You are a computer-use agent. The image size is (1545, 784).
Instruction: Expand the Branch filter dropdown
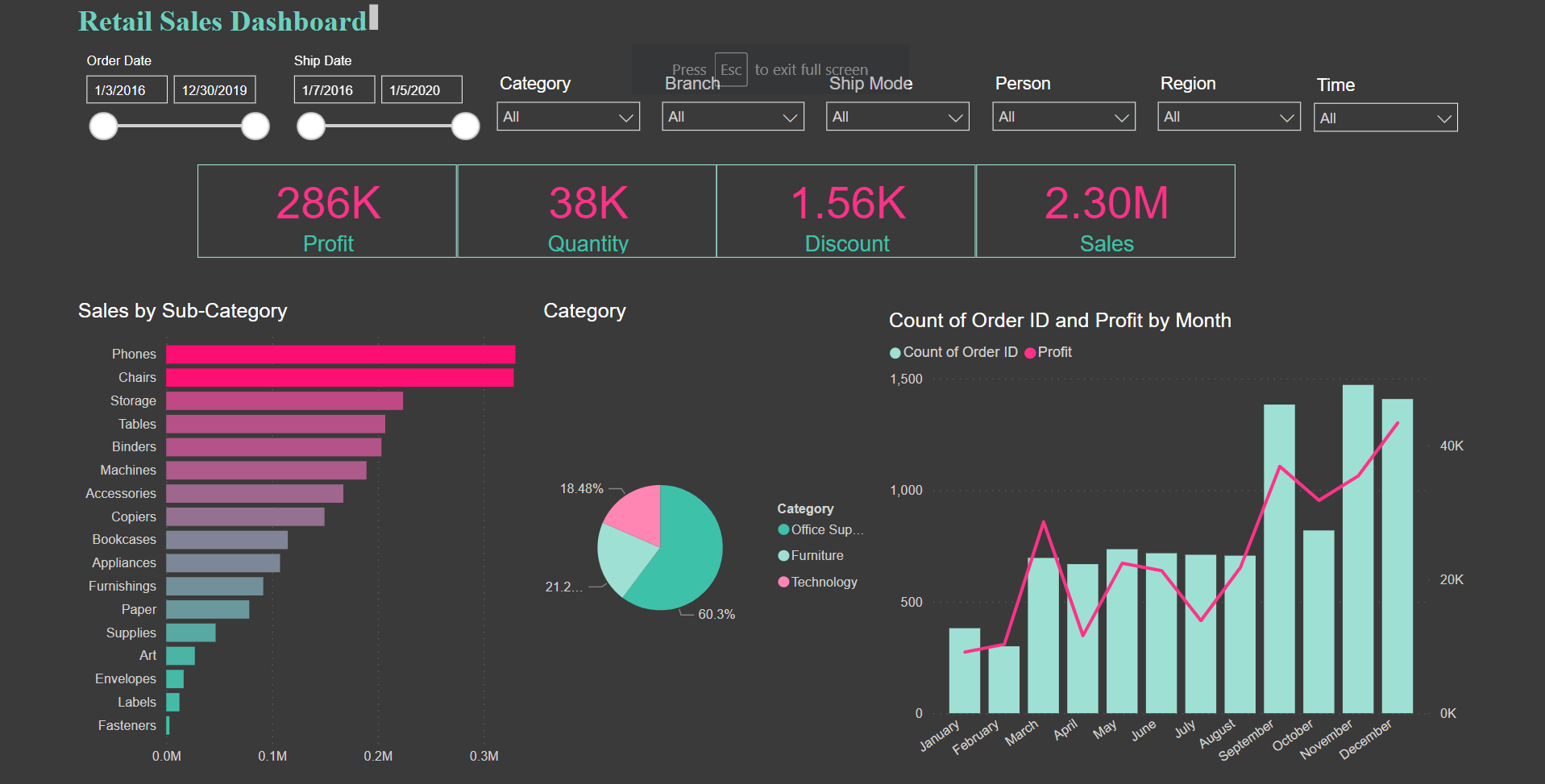[x=733, y=117]
